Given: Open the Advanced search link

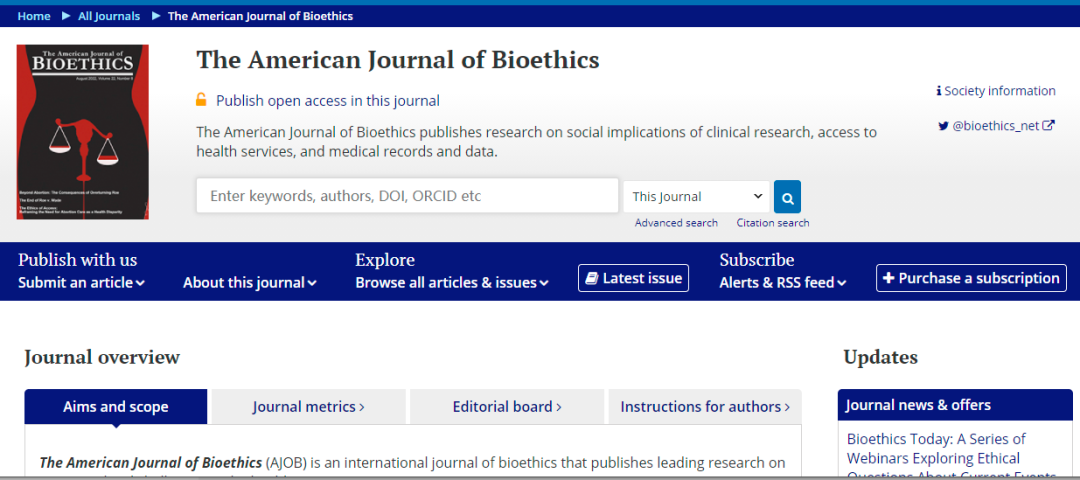Looking at the screenshot, I should 676,223.
